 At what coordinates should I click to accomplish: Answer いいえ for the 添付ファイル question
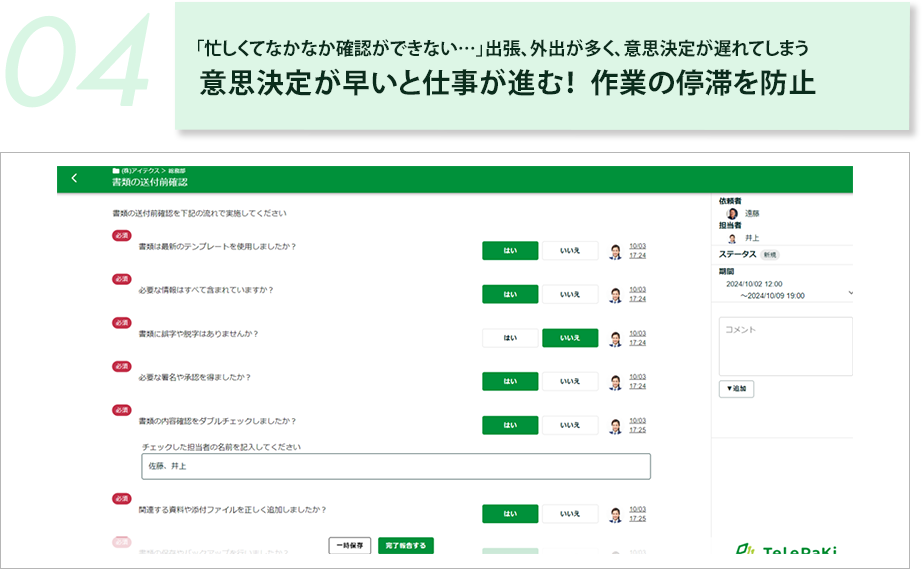point(570,514)
